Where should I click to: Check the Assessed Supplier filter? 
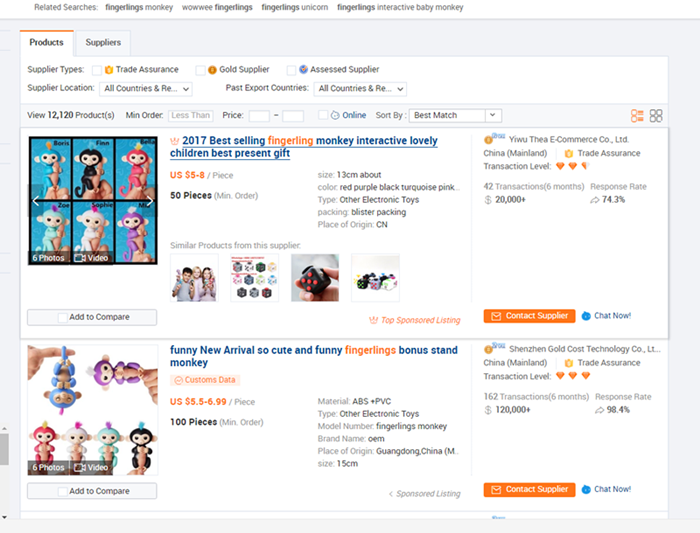click(x=291, y=70)
